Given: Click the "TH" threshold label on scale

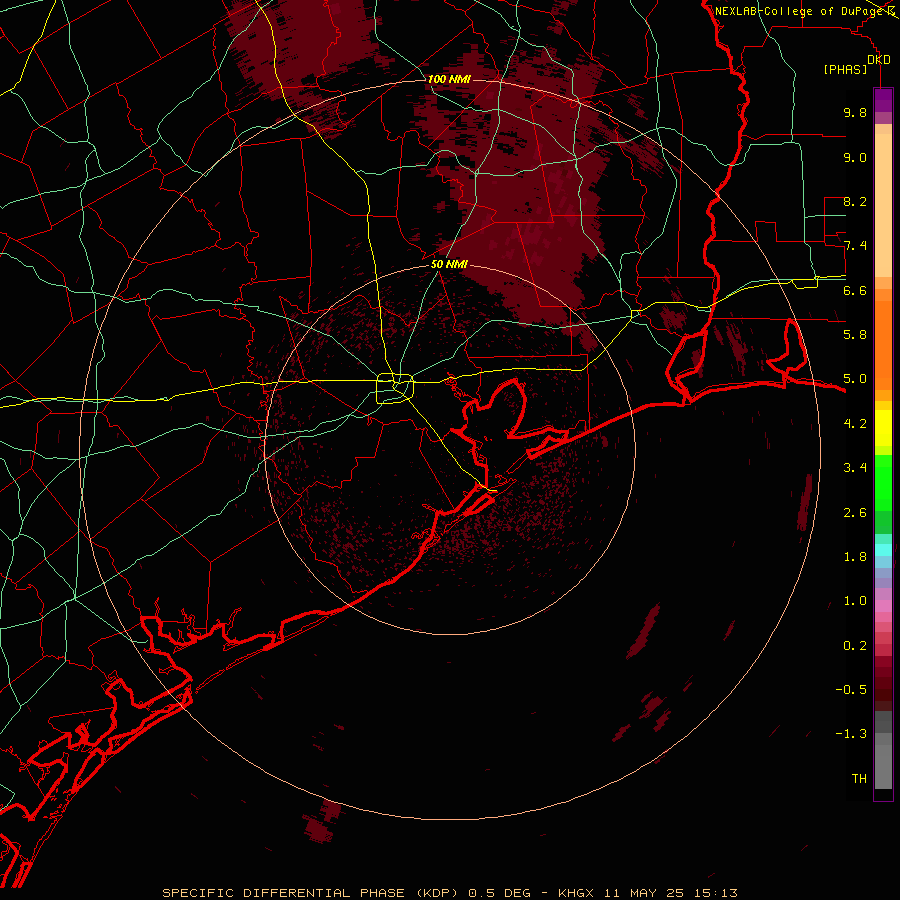Looking at the screenshot, I should [x=859, y=779].
